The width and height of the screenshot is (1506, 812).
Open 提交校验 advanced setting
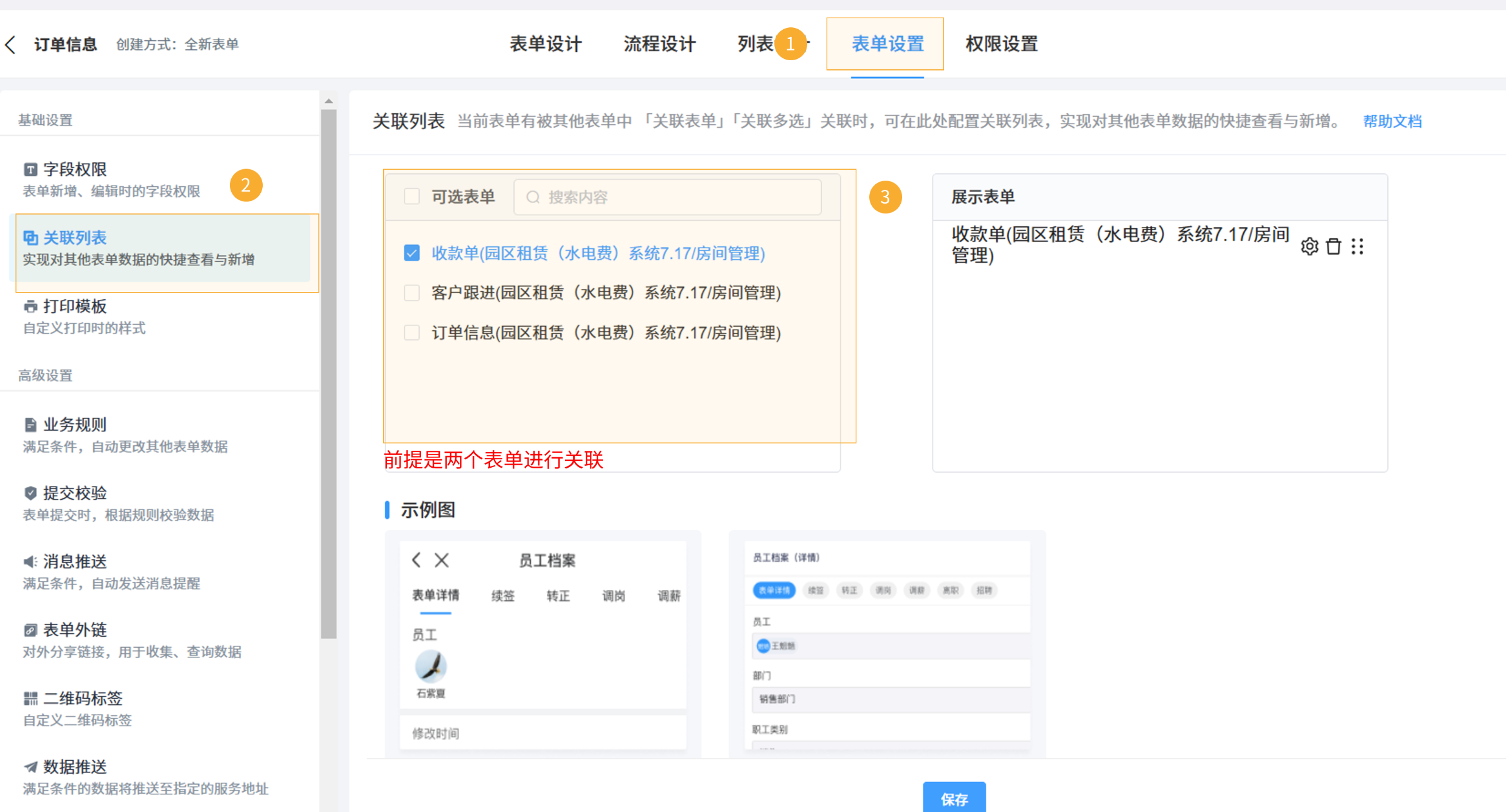point(159,503)
